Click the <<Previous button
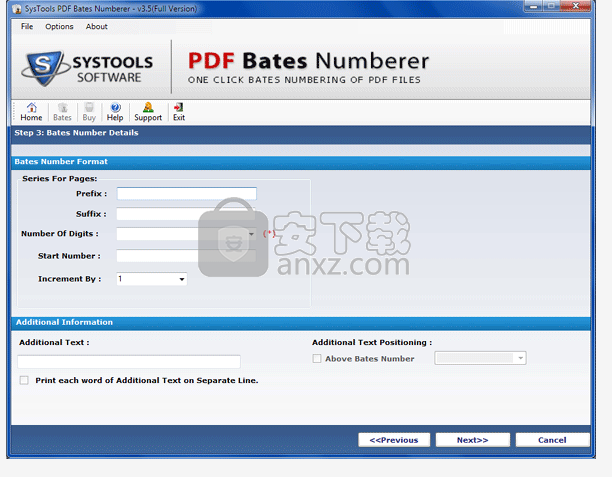612x477 pixels. (x=394, y=440)
